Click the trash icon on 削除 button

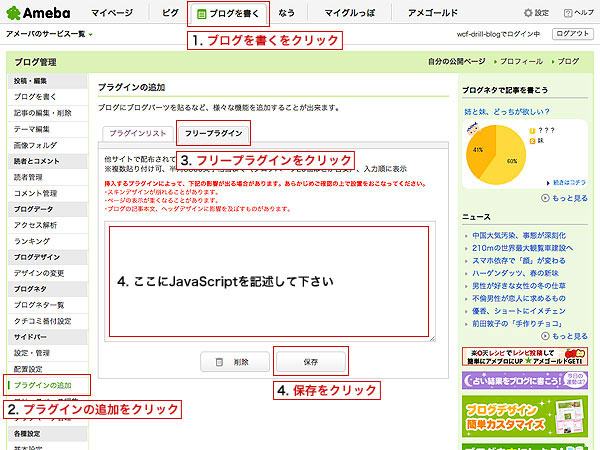pos(219,362)
